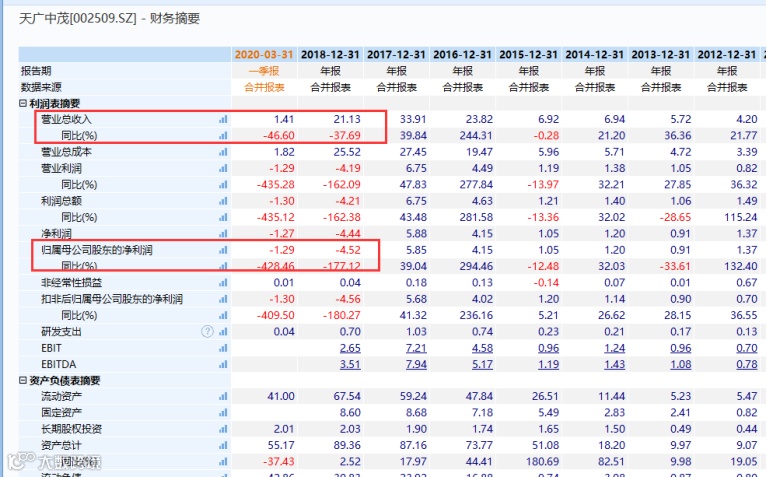Open chart icon for 同比(%) under 扣非后净利润

pos(223,316)
